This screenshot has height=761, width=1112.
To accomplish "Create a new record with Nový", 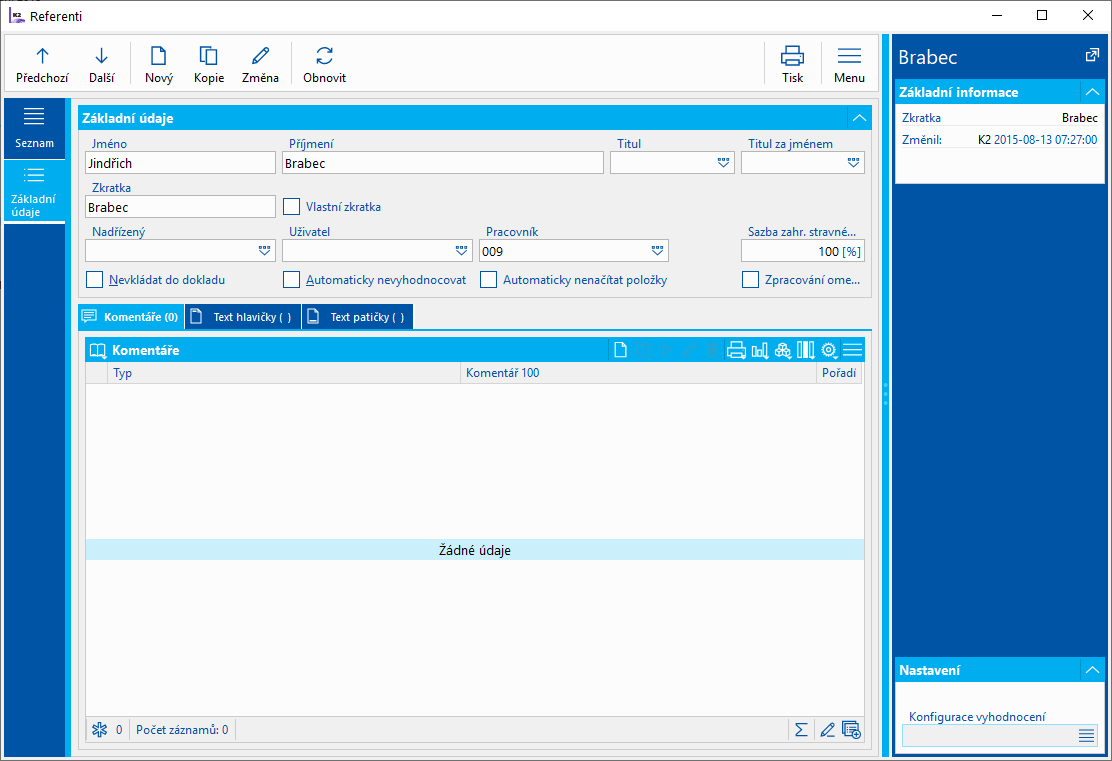I will pos(159,65).
